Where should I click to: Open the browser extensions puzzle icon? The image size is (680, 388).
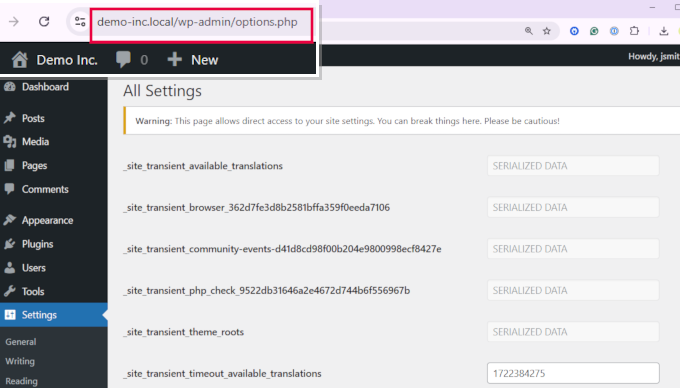pyautogui.click(x=634, y=31)
